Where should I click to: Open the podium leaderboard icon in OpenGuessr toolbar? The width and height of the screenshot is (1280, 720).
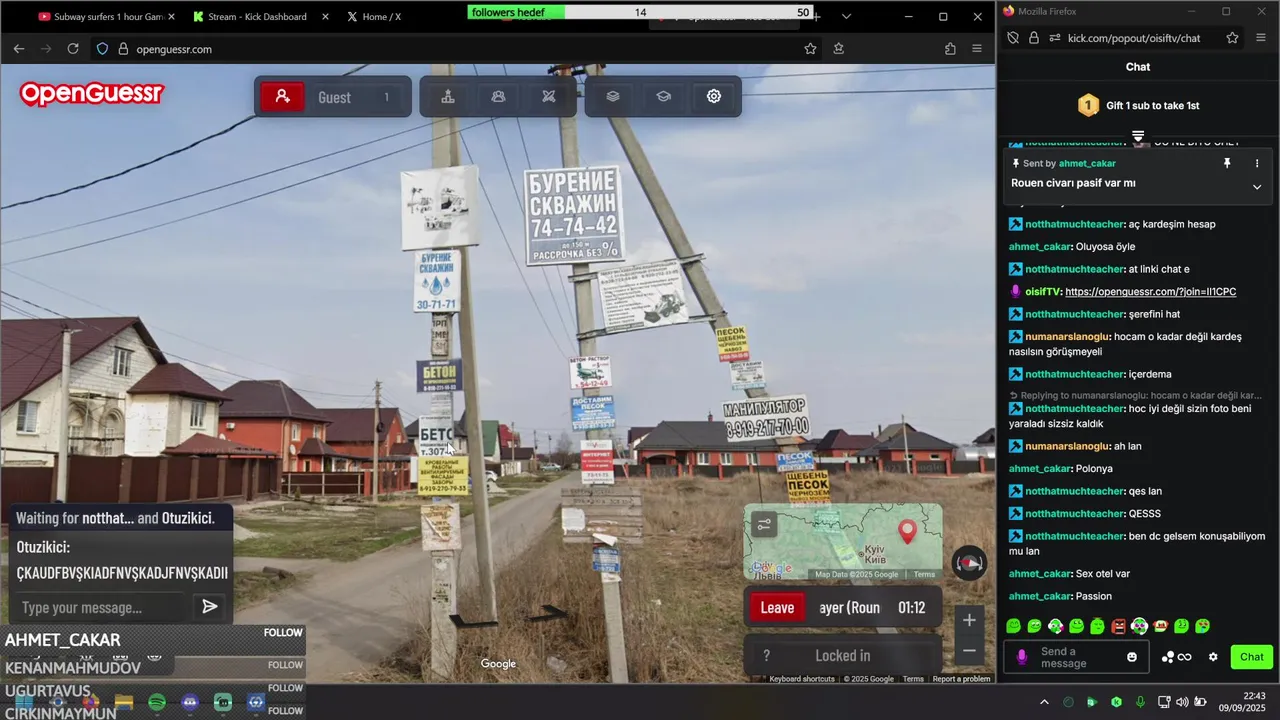tap(448, 97)
